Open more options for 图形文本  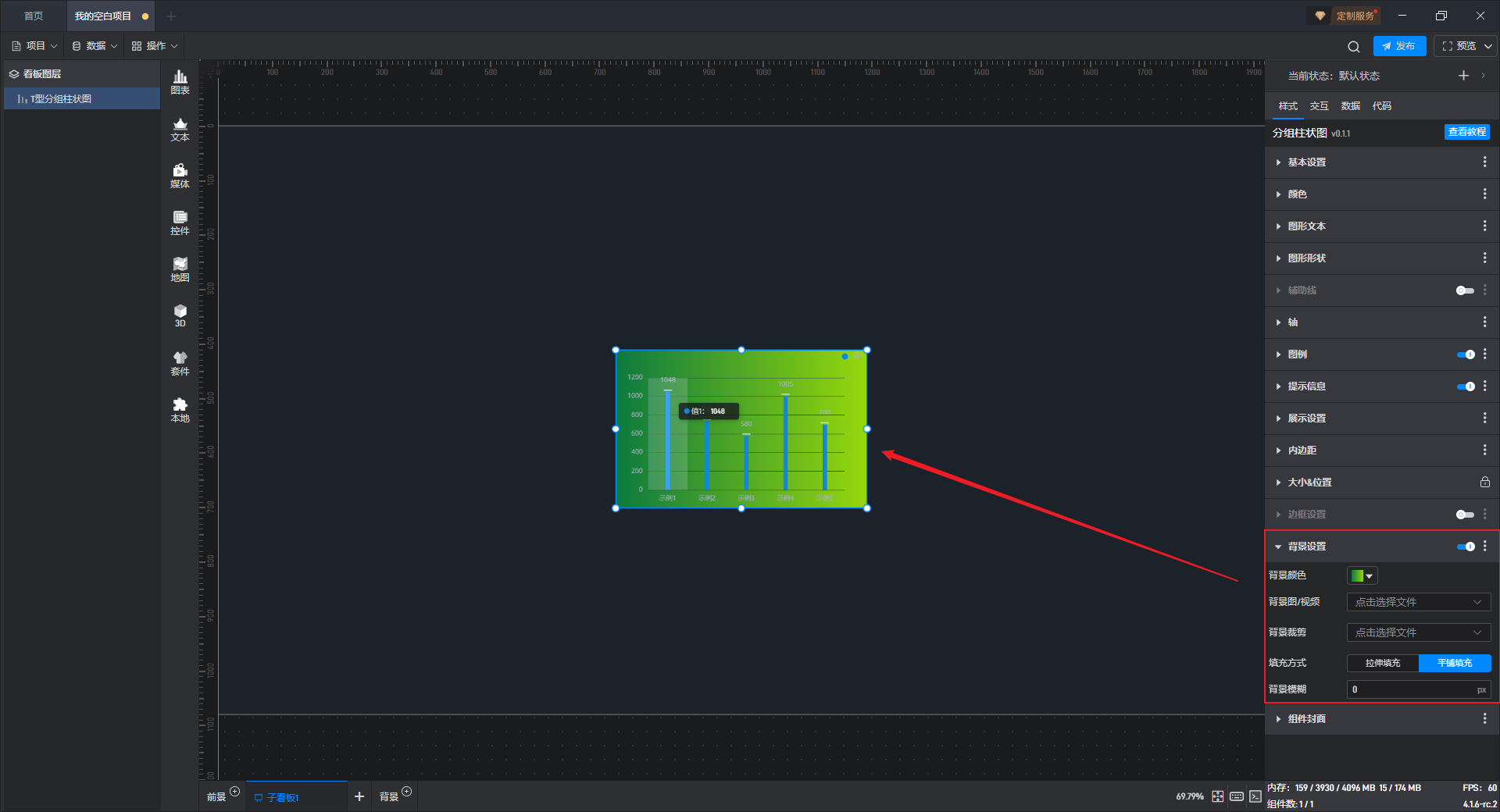(1484, 226)
